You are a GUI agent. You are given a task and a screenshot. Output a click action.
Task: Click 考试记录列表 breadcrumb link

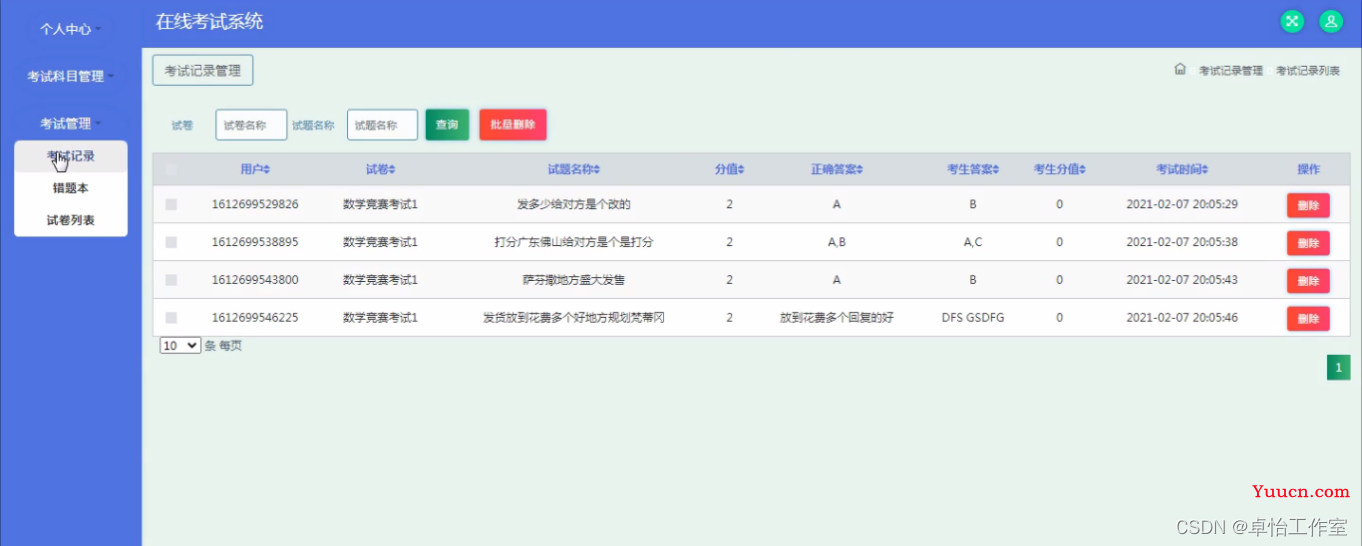pyautogui.click(x=1308, y=71)
